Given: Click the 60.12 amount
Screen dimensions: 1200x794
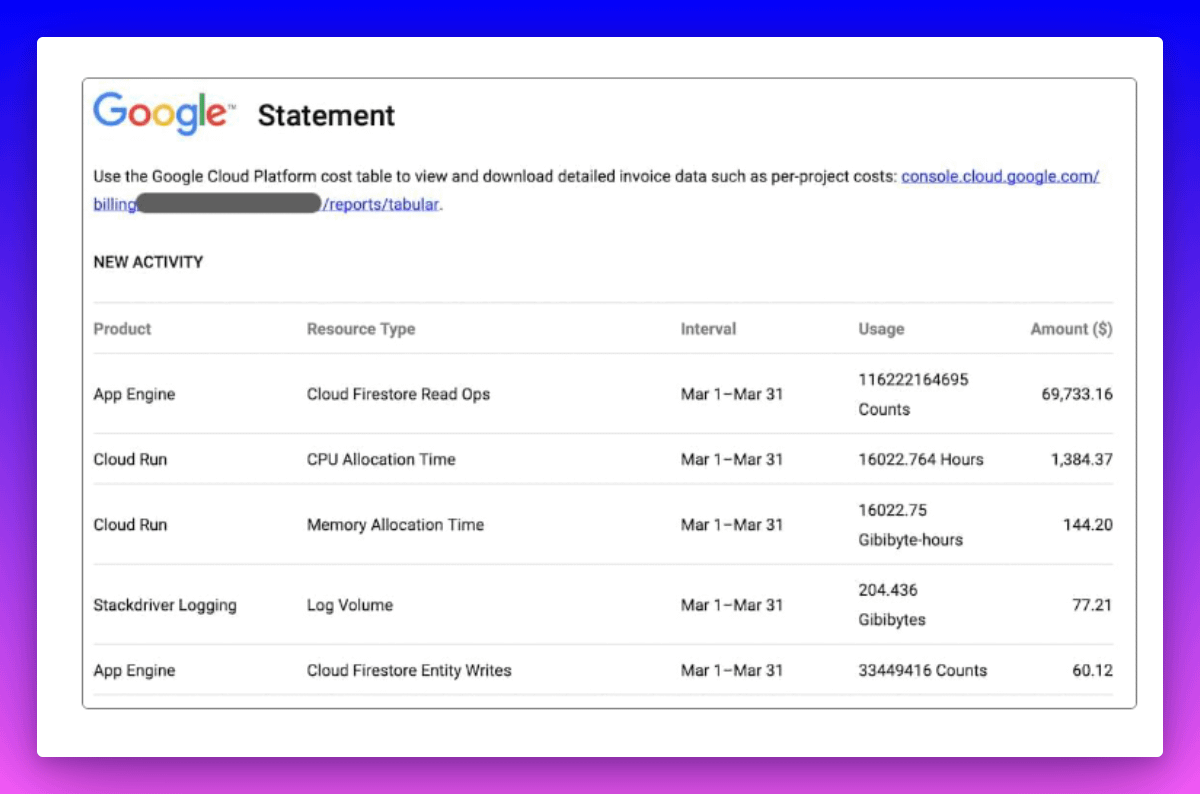Looking at the screenshot, I should [1093, 671].
